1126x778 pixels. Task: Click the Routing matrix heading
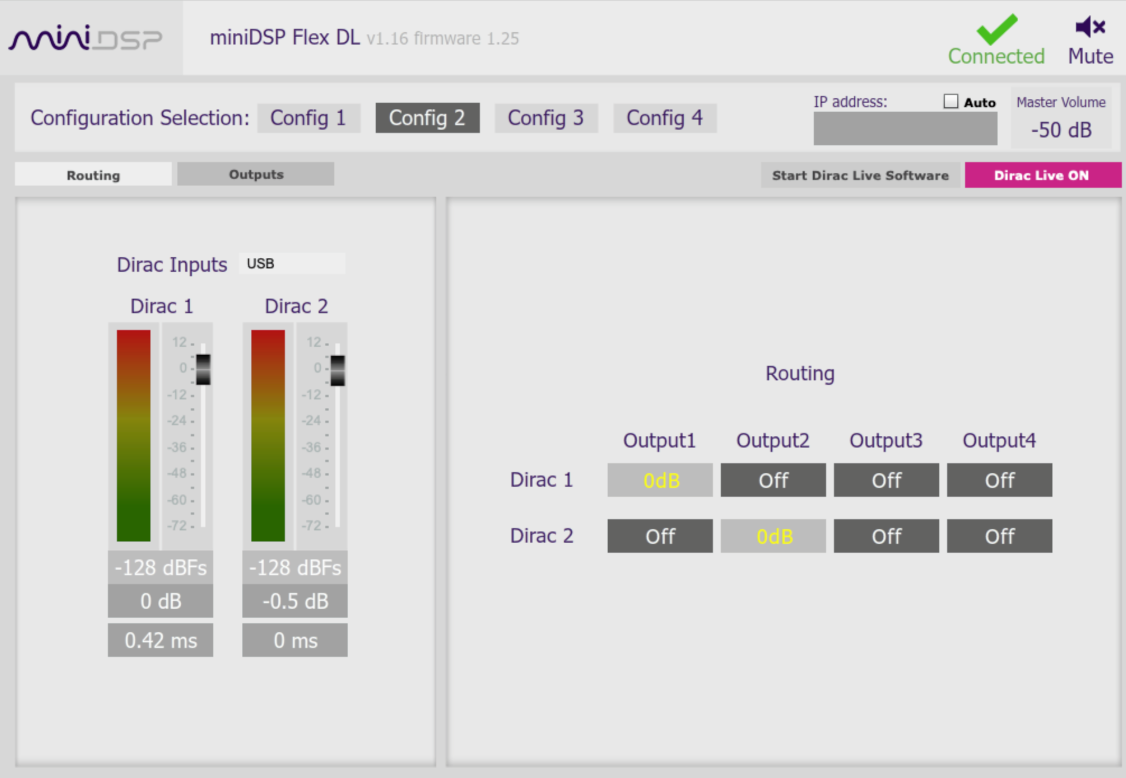[x=800, y=374]
